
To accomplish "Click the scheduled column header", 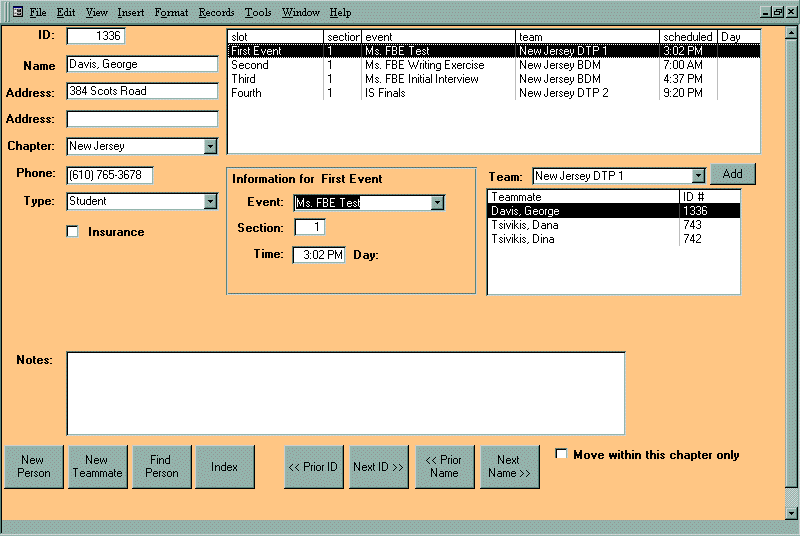I will [x=688, y=37].
